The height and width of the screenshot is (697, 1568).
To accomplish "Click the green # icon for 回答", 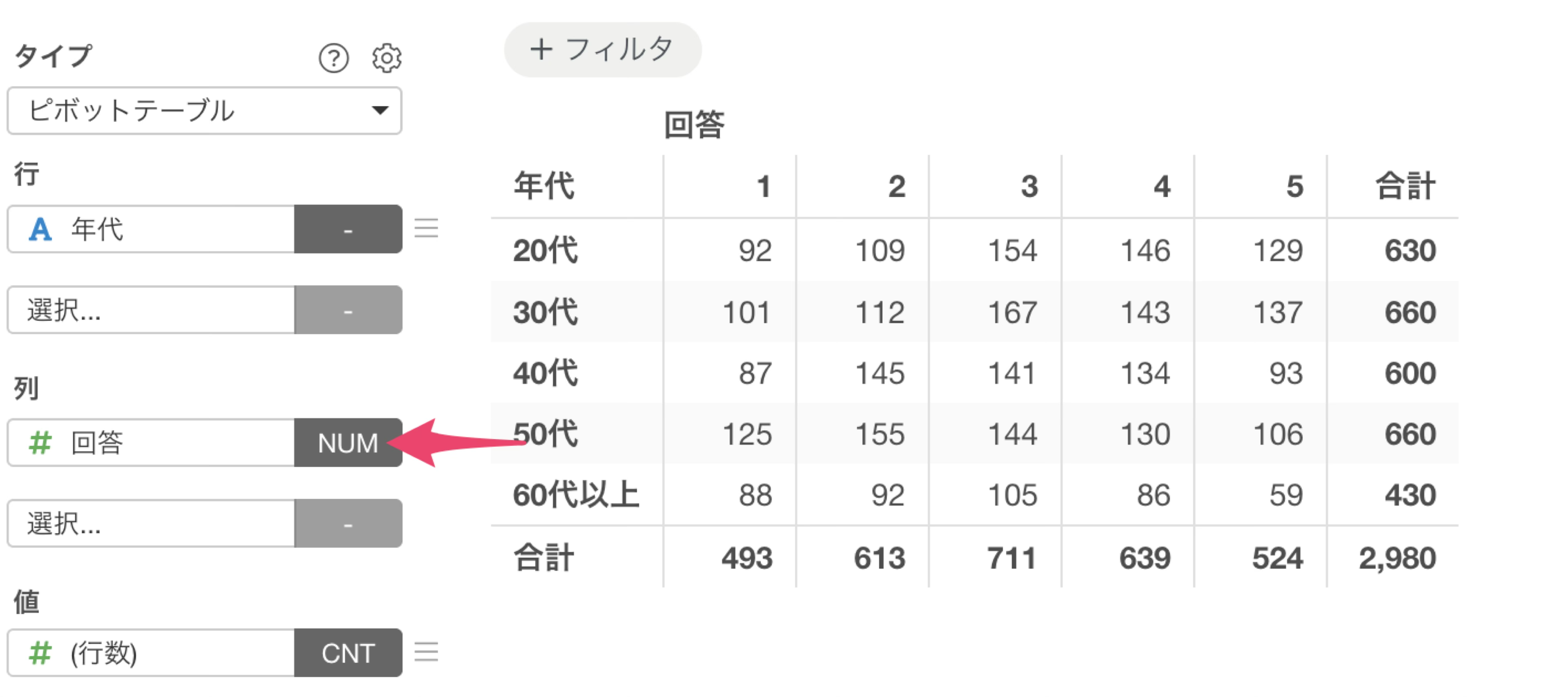I will (40, 443).
